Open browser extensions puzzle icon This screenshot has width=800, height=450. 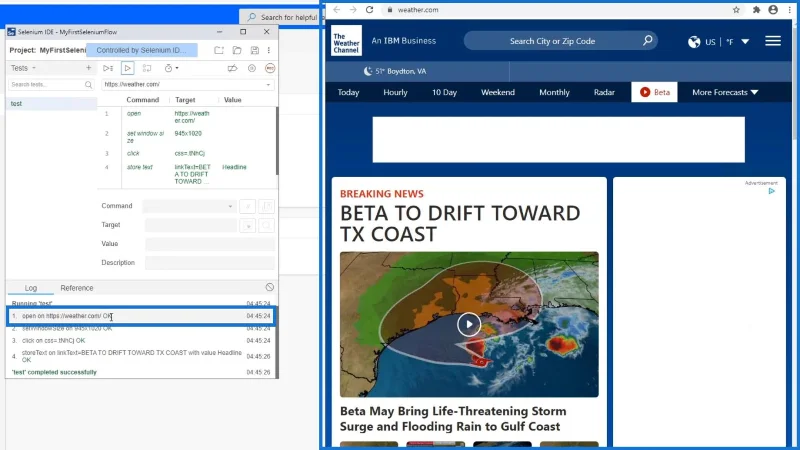click(756, 10)
